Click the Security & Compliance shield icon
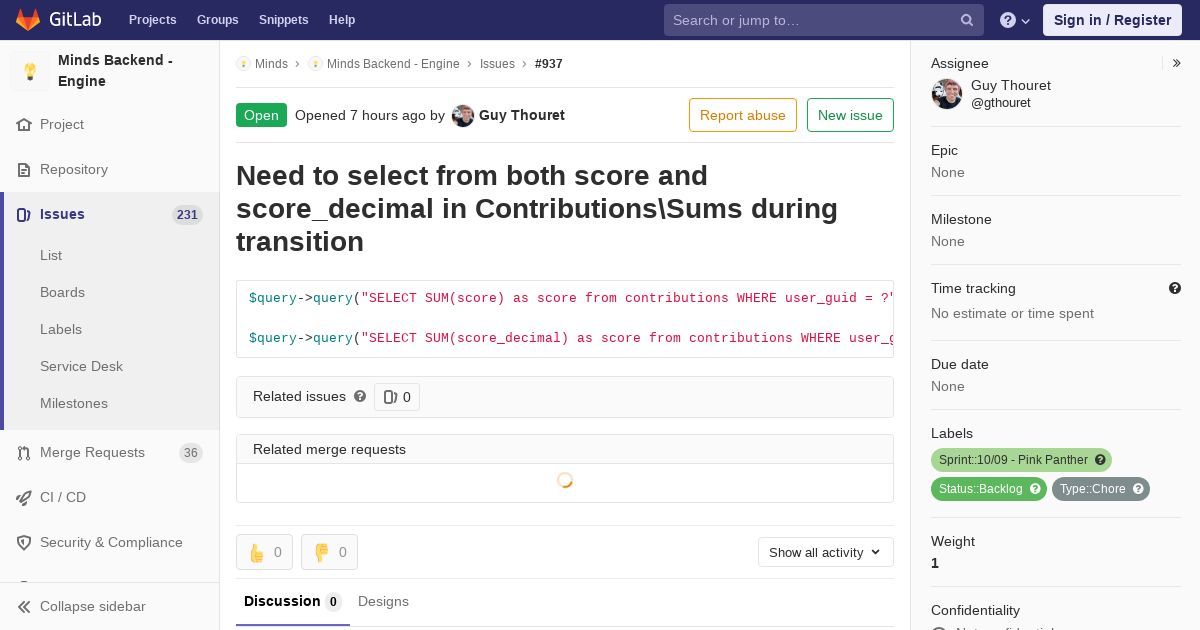Image resolution: width=1200 pixels, height=630 pixels. tap(24, 543)
